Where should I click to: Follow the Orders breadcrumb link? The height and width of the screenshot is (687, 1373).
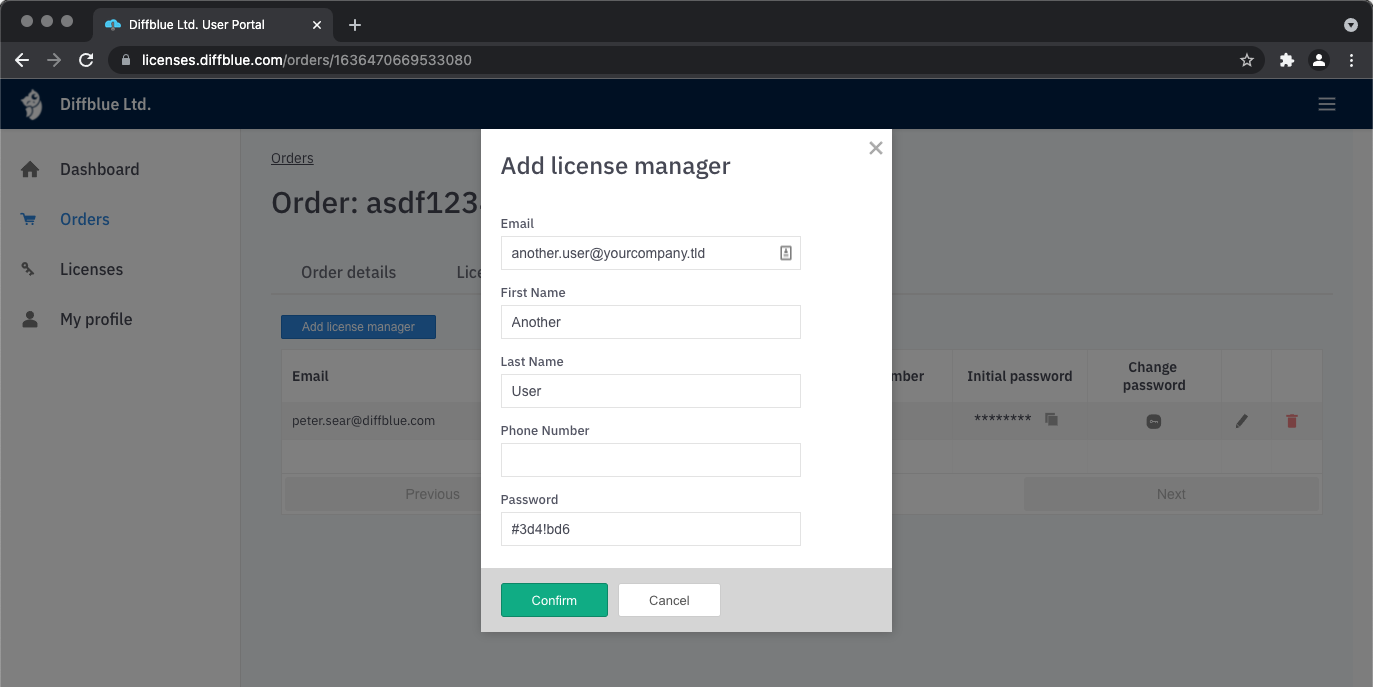(292, 158)
